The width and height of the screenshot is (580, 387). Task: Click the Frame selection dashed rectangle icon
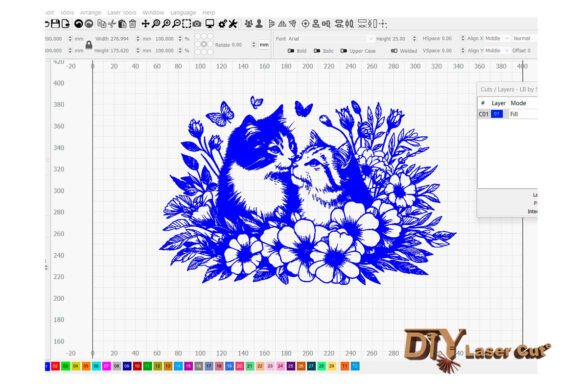coord(187,24)
